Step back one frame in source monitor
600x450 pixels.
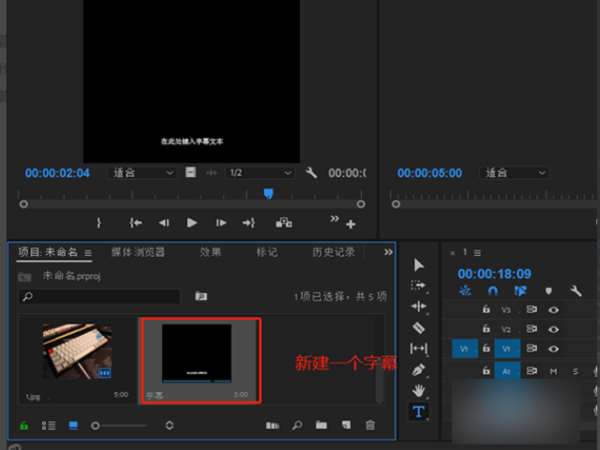164,223
